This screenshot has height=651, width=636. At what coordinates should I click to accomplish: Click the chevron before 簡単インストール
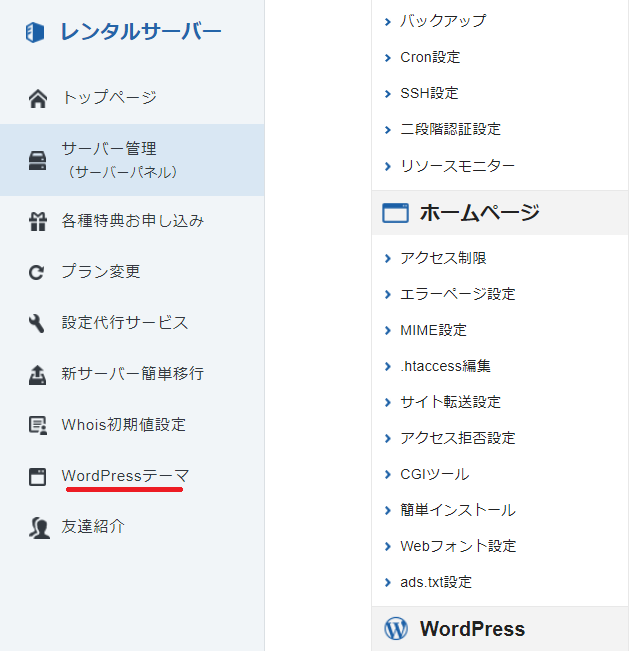click(388, 511)
